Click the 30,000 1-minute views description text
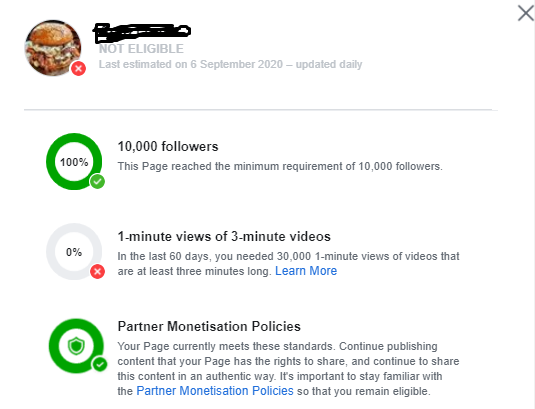 [288, 264]
